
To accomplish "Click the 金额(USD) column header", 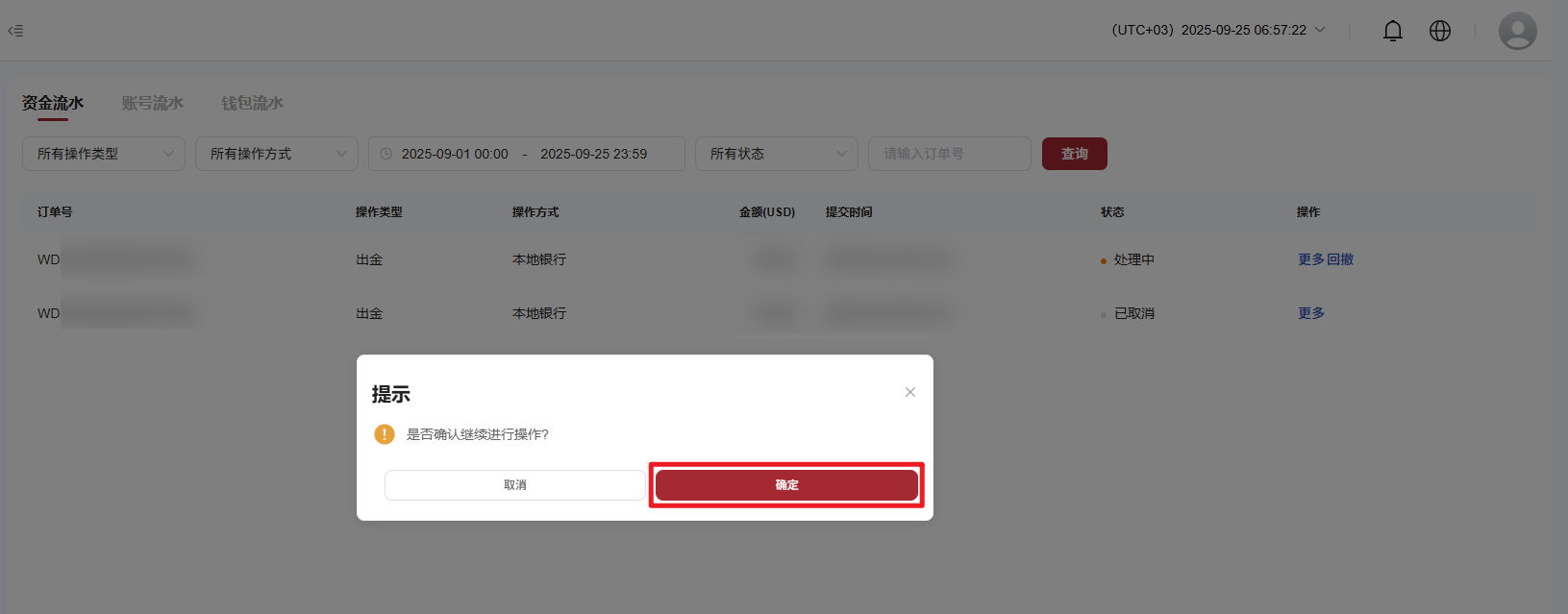I will [767, 211].
